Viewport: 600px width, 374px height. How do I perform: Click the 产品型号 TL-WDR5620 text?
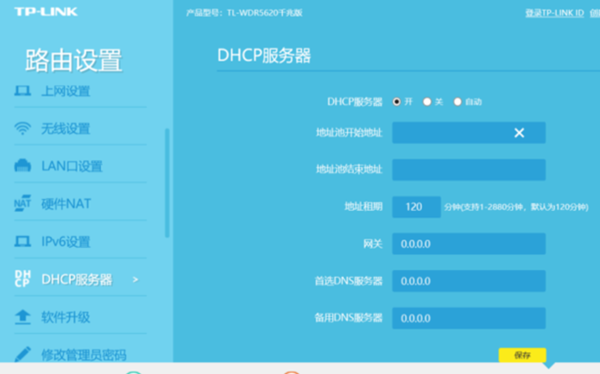point(244,13)
